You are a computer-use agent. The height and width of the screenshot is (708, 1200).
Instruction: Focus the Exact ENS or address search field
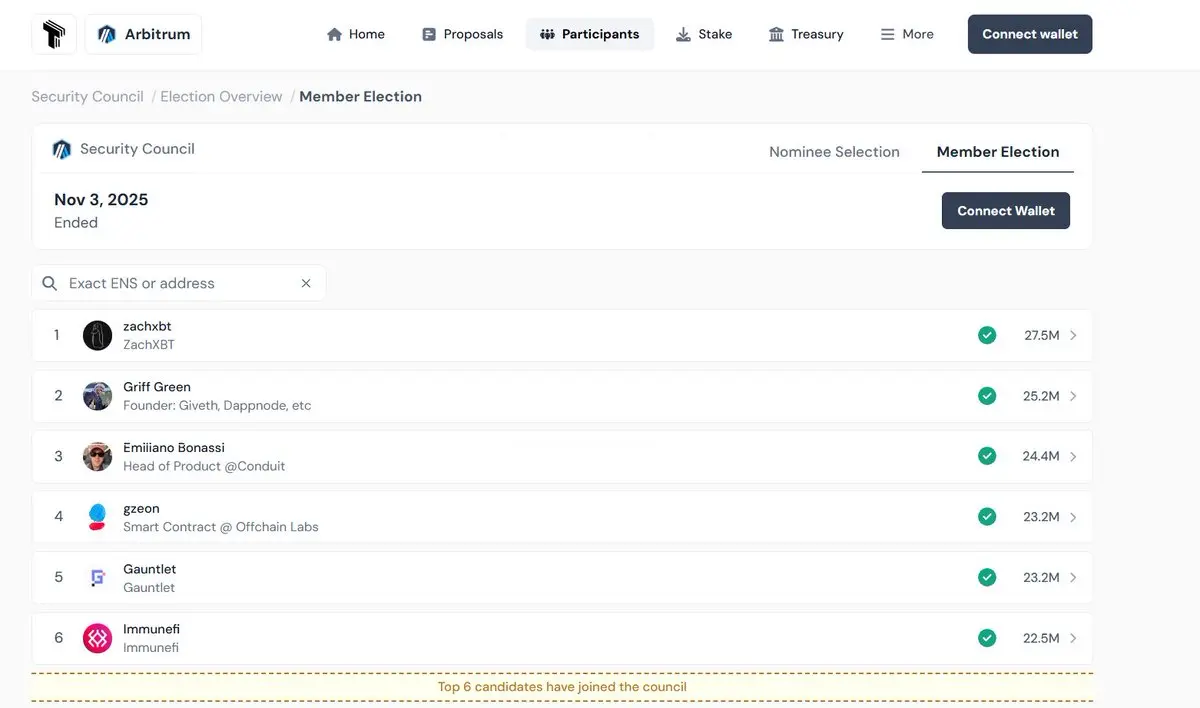(x=179, y=283)
